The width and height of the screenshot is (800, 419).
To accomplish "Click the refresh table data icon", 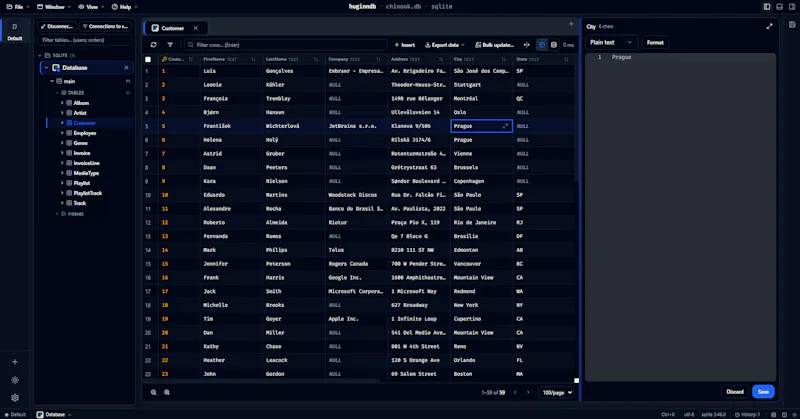I will (x=154, y=45).
